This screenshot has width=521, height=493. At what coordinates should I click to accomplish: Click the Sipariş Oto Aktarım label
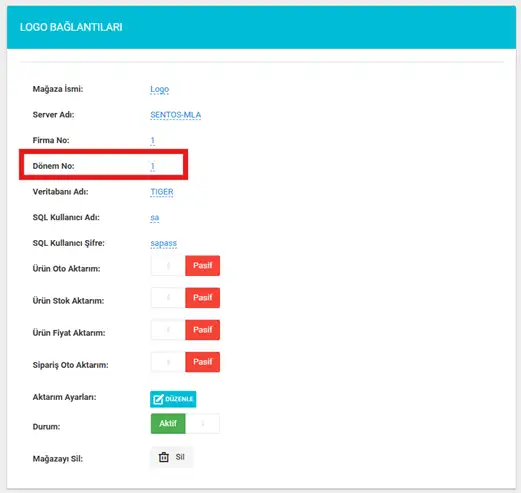[x=70, y=365]
